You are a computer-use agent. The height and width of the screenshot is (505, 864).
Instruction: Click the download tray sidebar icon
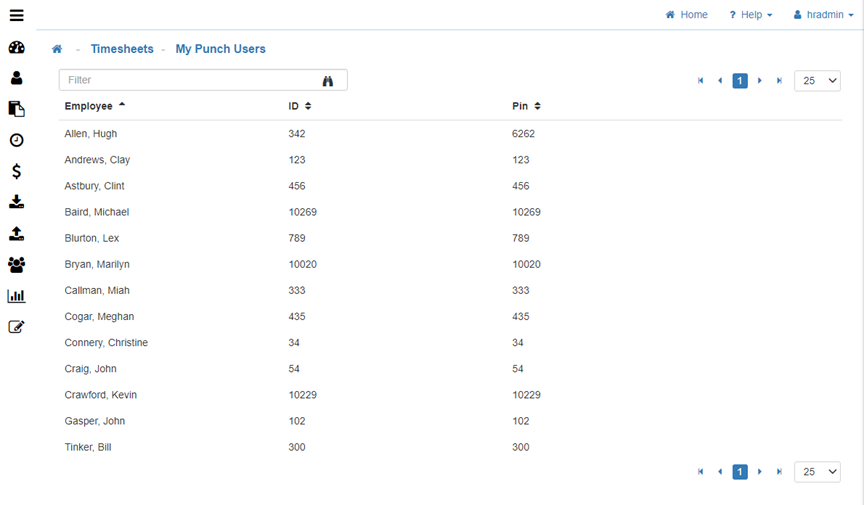[x=16, y=202]
